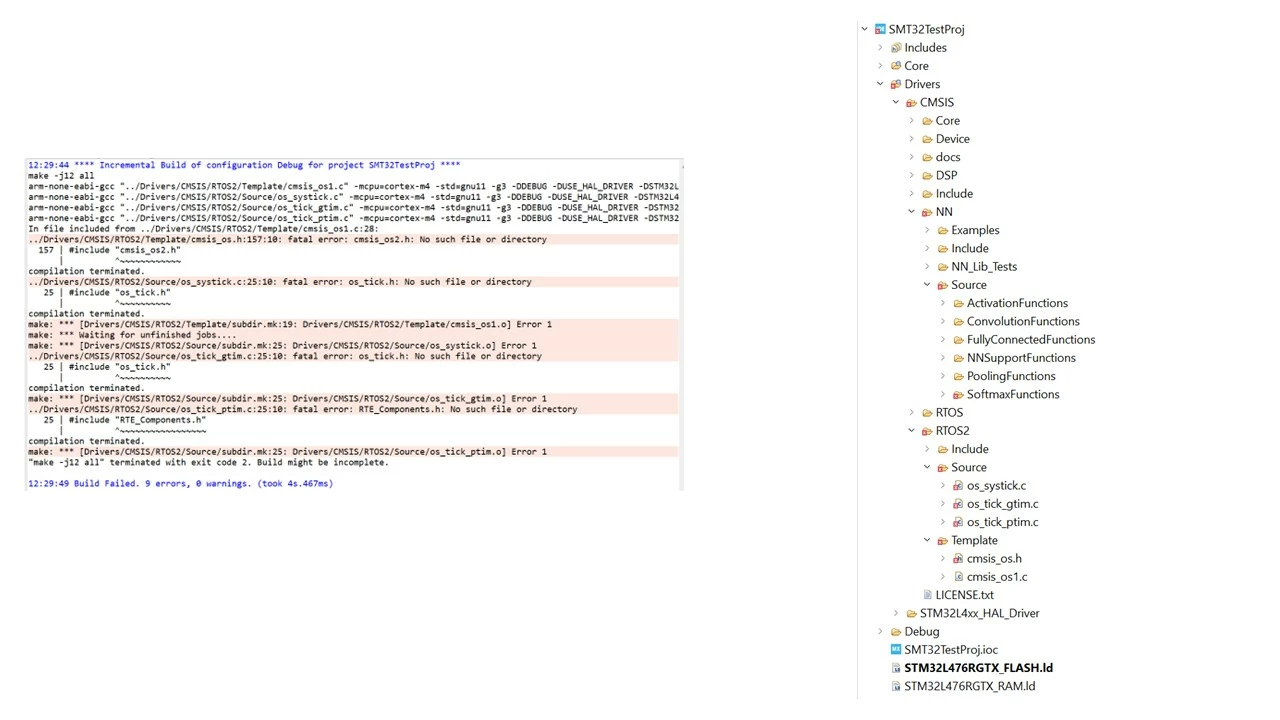Click the cmsis_os1.c file icon
Image resolution: width=1280 pixels, height=720 pixels.
pyautogui.click(x=958, y=577)
